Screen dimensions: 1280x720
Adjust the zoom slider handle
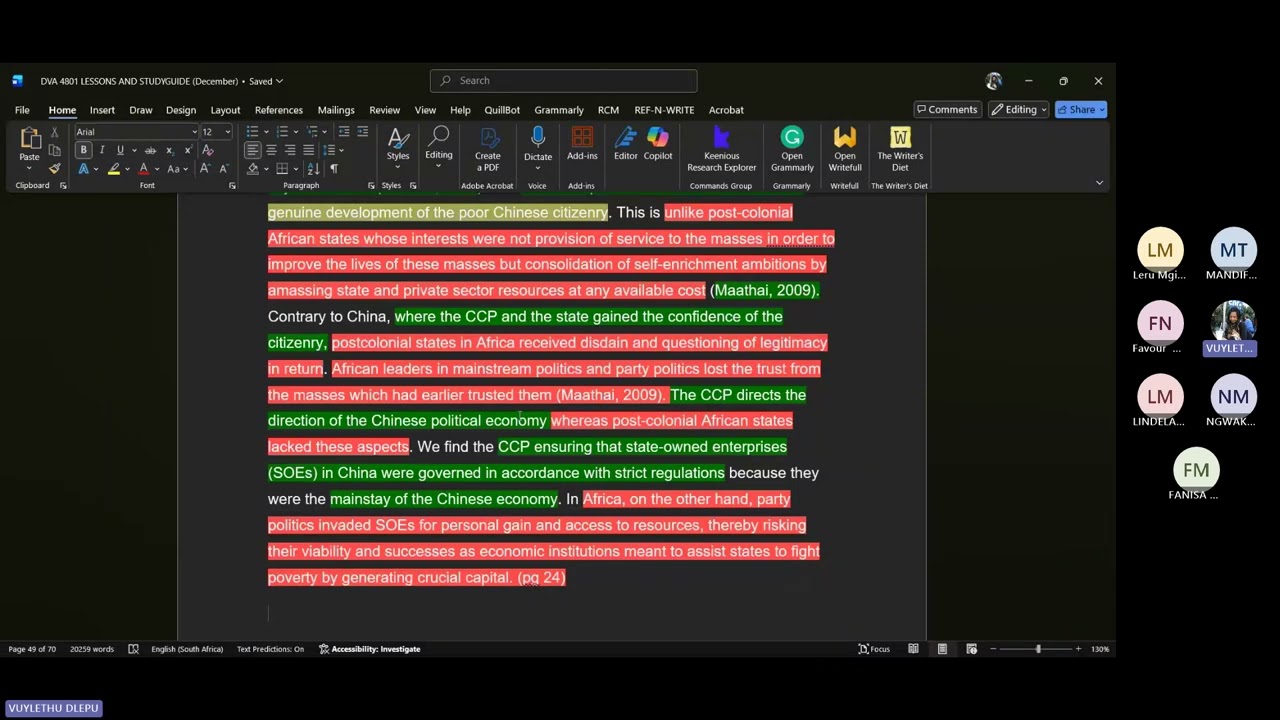(x=1038, y=649)
